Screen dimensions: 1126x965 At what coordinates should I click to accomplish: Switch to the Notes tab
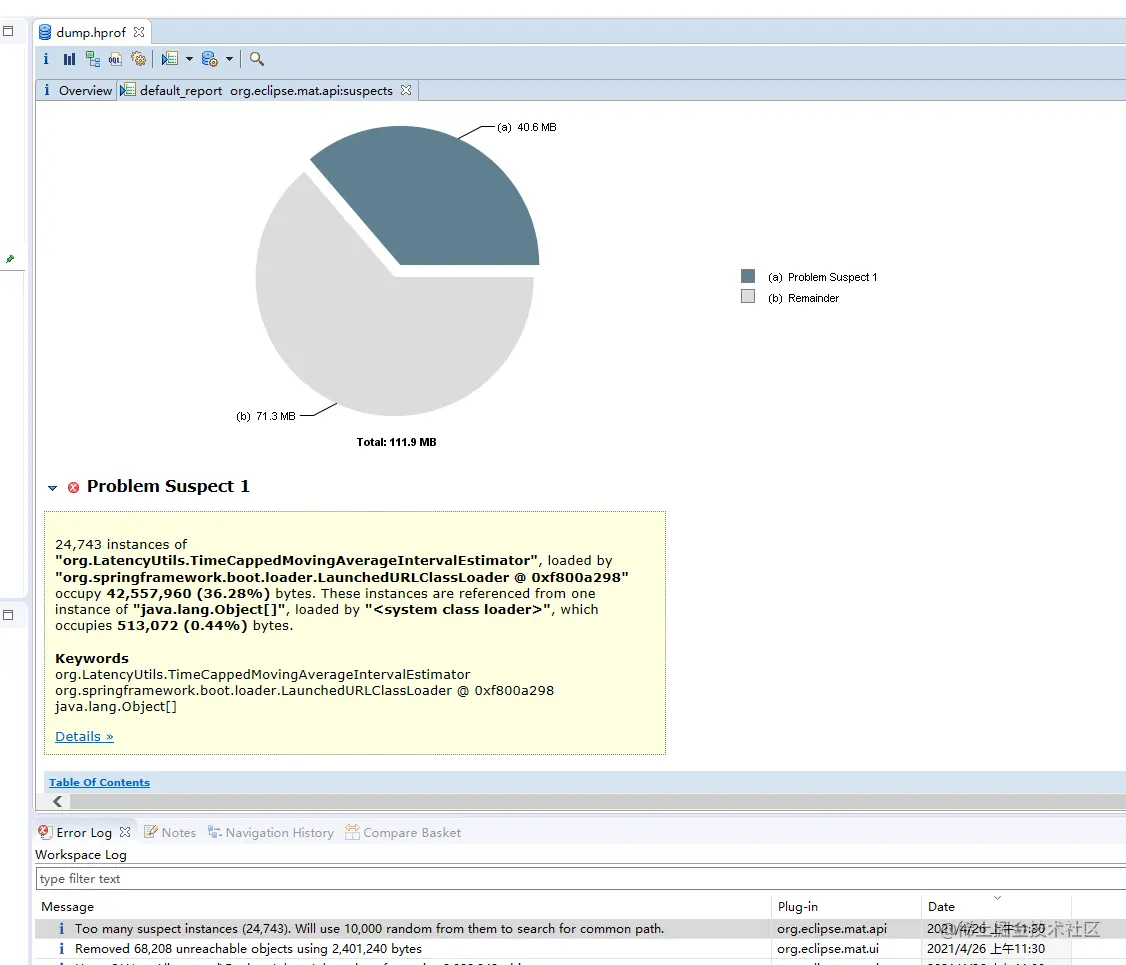point(170,832)
